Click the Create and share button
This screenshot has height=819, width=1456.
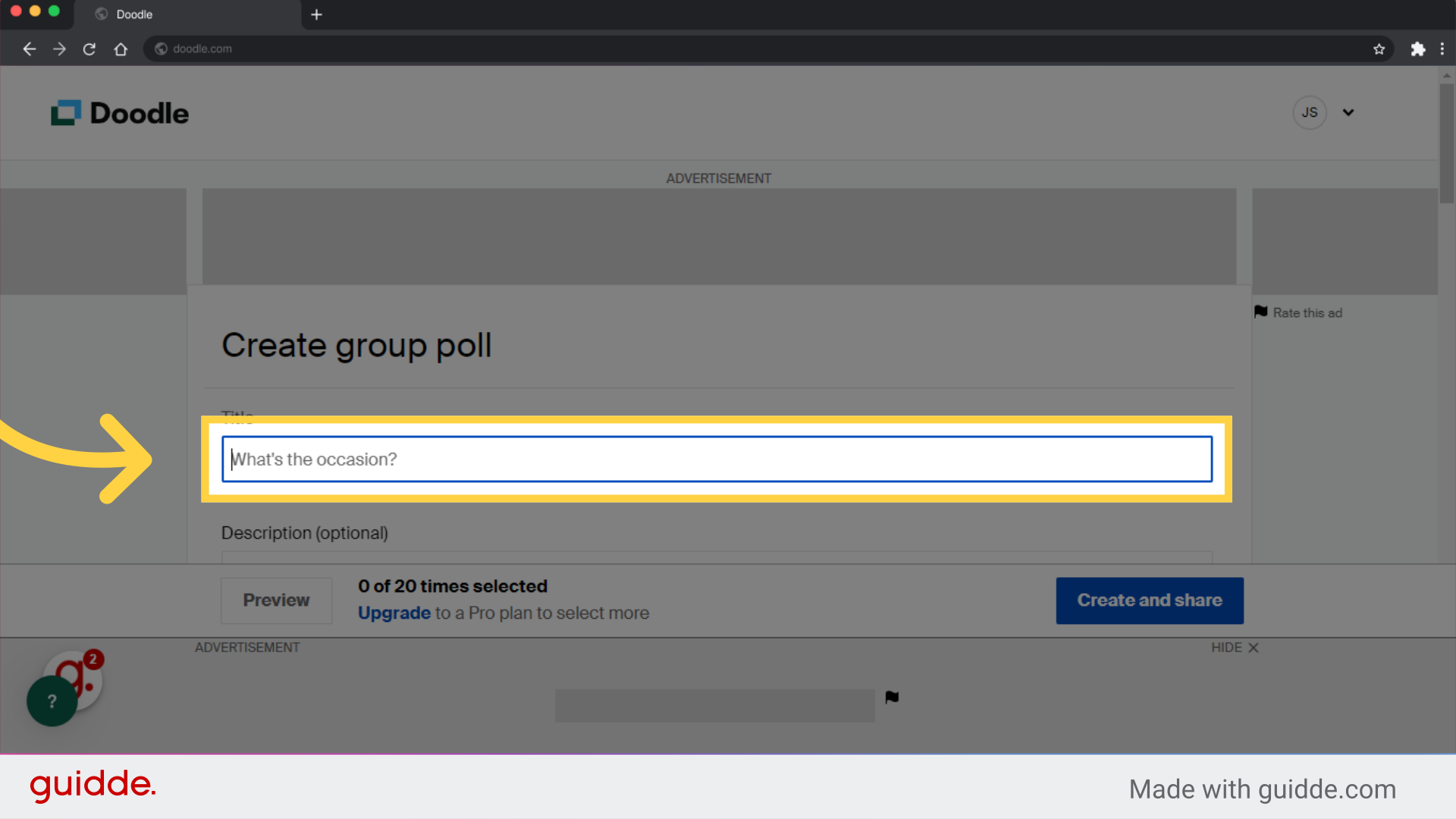1149,600
